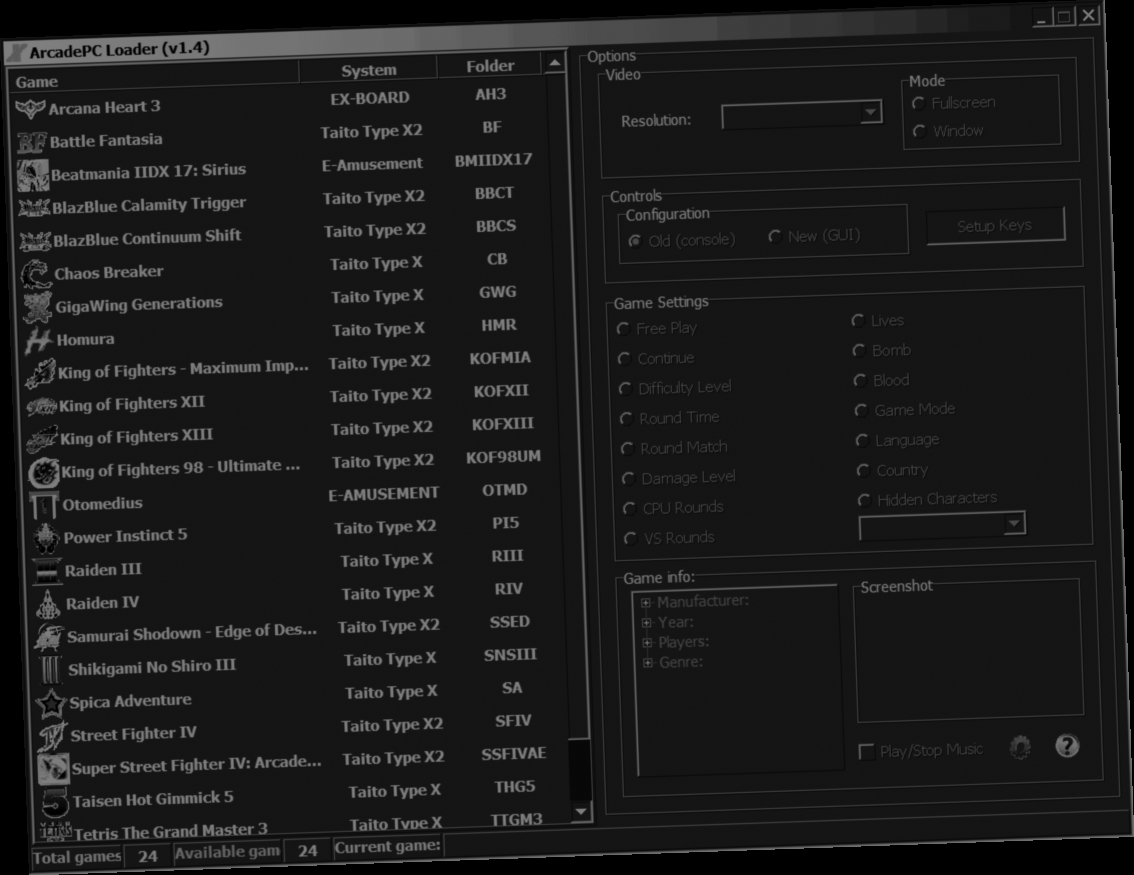
Task: Click the King of Fighters XII icon
Action: click(x=42, y=407)
